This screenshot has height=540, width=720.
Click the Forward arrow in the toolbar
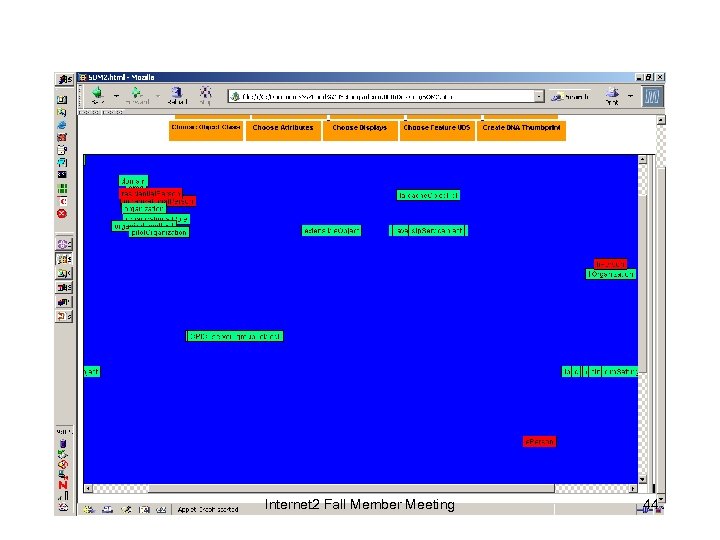[x=136, y=95]
